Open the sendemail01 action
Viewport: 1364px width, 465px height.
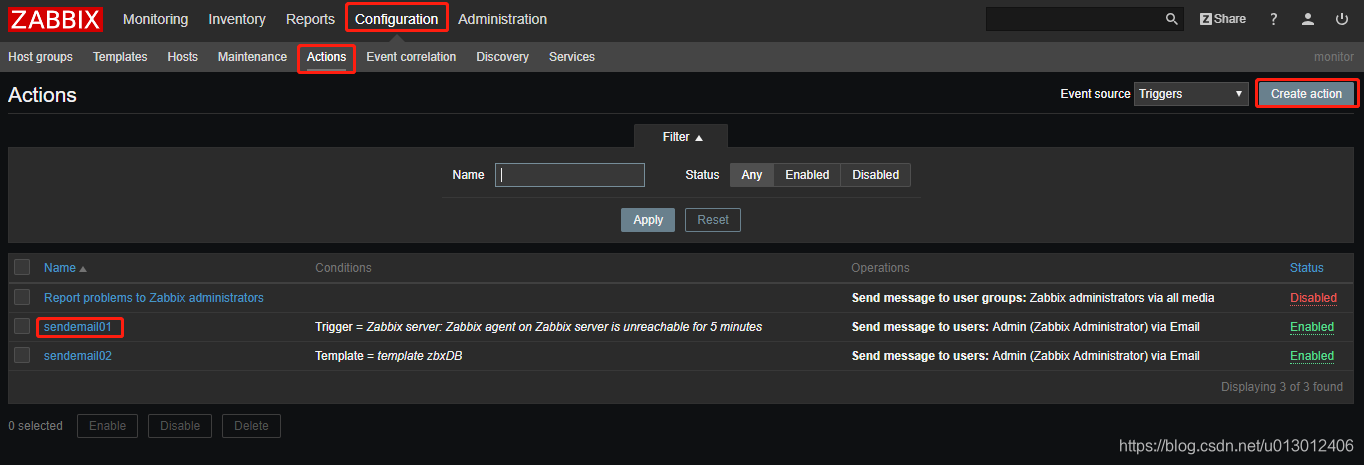(77, 327)
